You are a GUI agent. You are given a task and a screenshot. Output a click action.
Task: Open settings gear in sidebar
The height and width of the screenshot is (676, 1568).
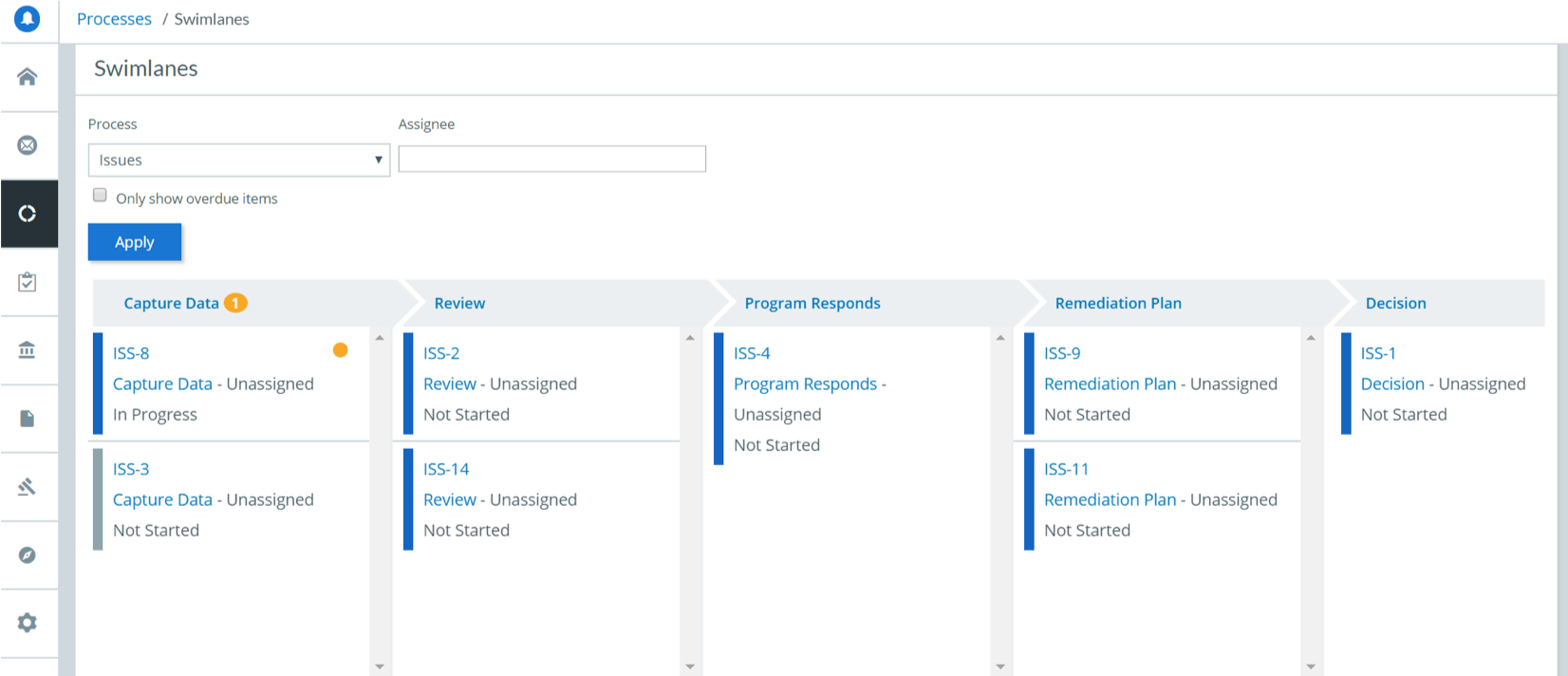pos(28,623)
